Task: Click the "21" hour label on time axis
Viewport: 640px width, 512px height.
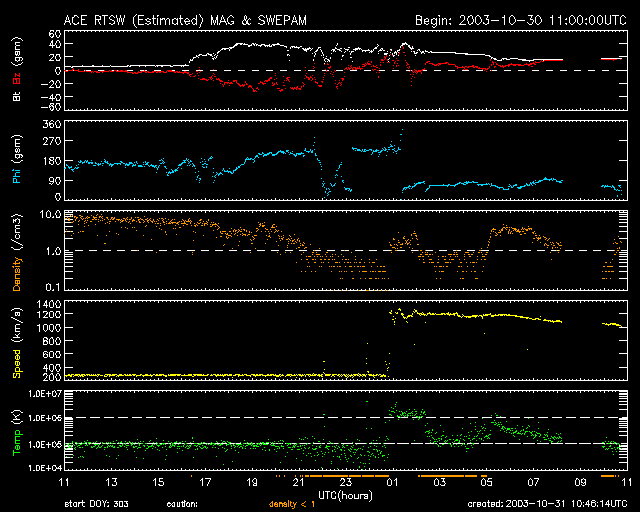Action: (299, 482)
